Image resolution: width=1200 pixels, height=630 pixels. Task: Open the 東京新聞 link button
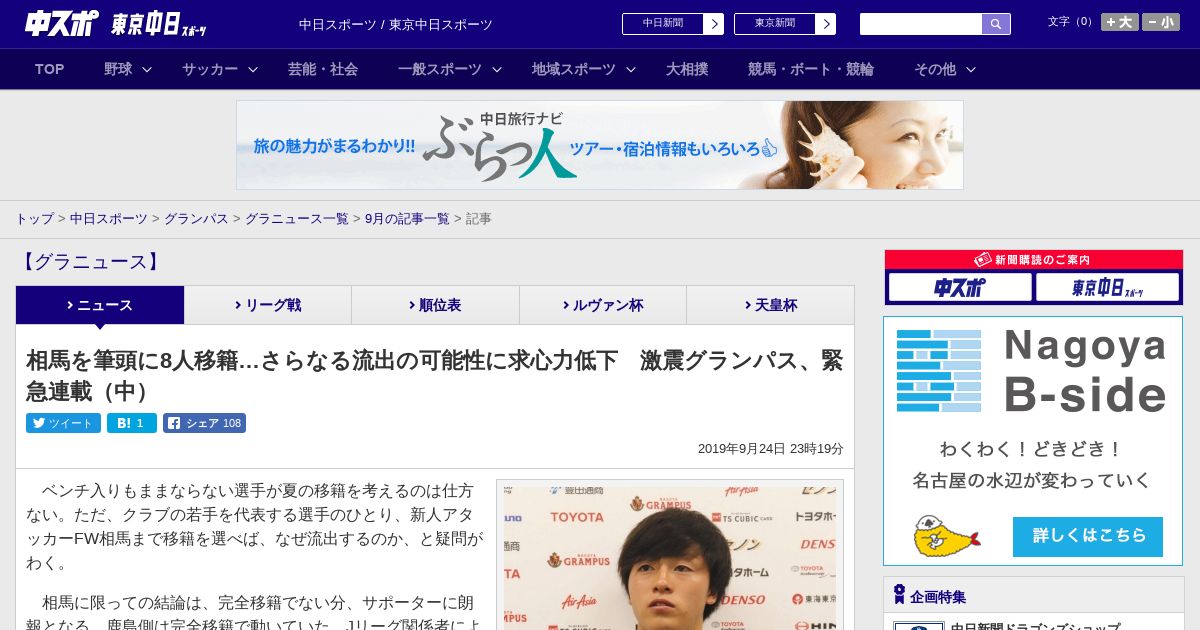point(775,24)
